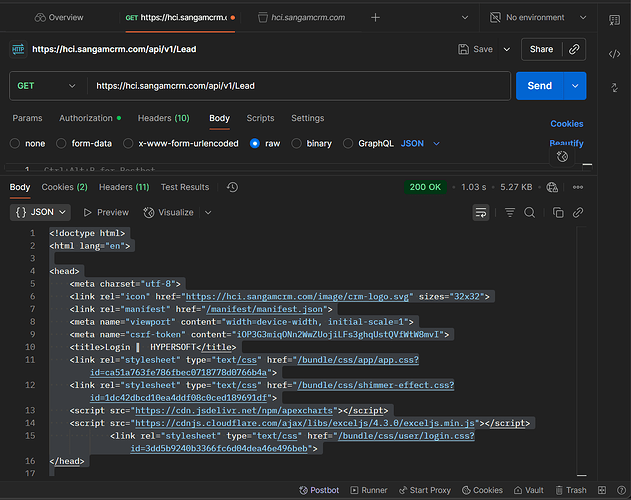The height and width of the screenshot is (500, 631).
Task: Open search in the response body
Action: click(x=530, y=212)
